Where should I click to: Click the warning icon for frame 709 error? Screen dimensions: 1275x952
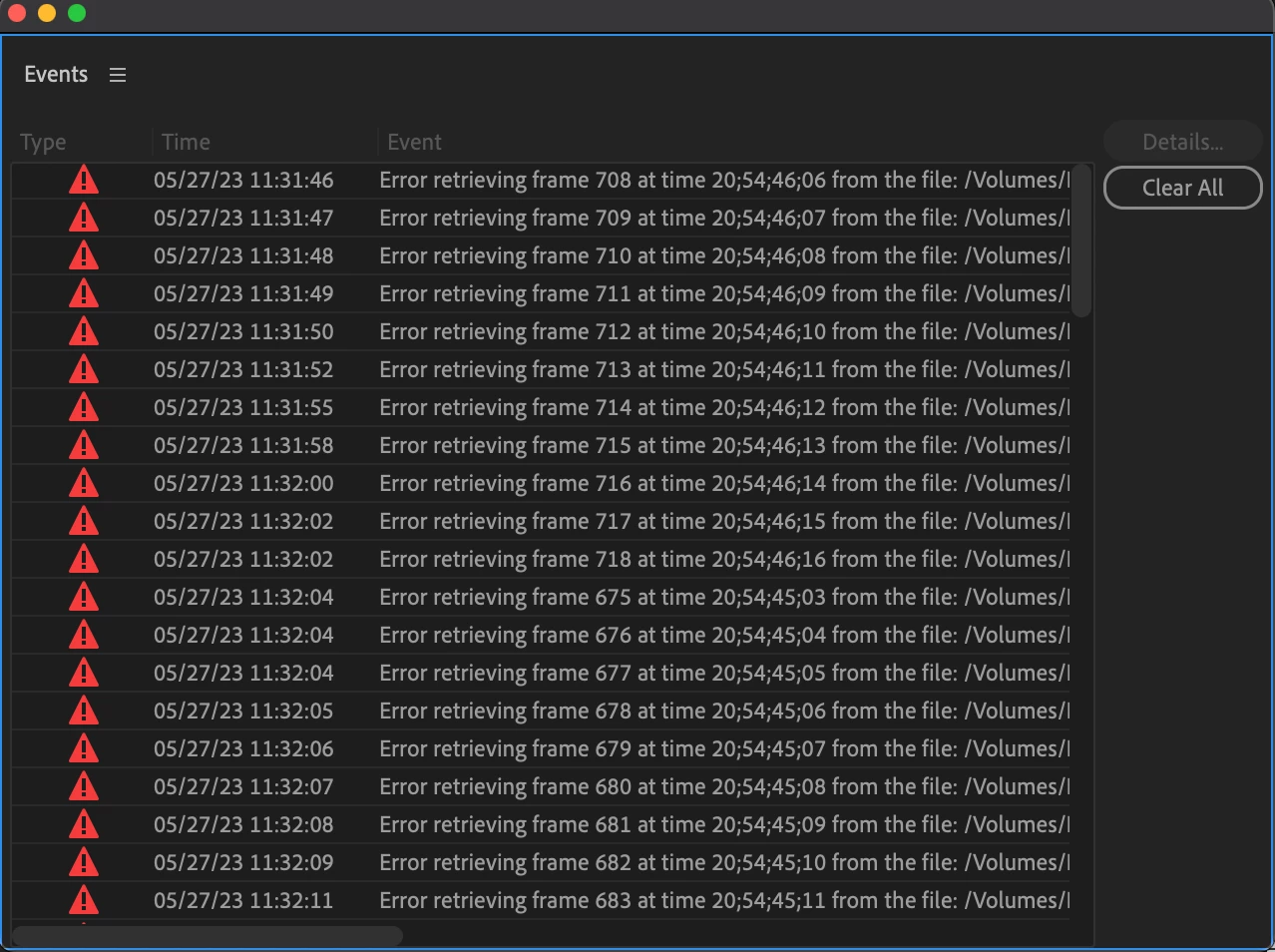84,218
